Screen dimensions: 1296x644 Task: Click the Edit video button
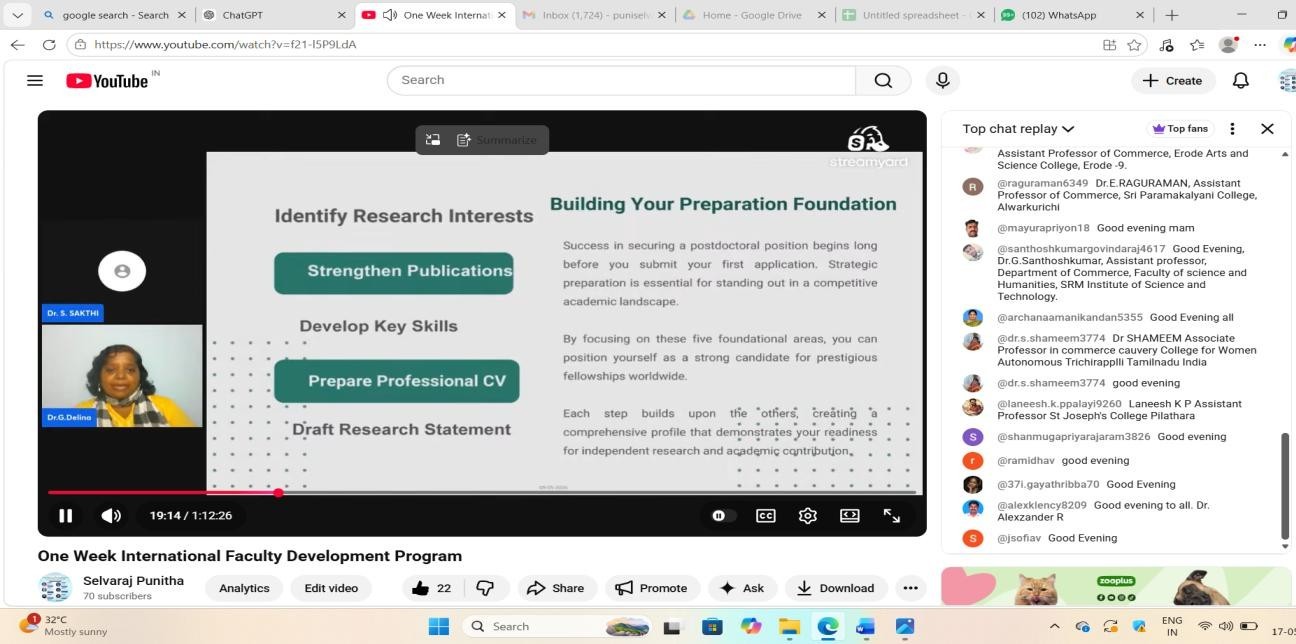tap(331, 588)
